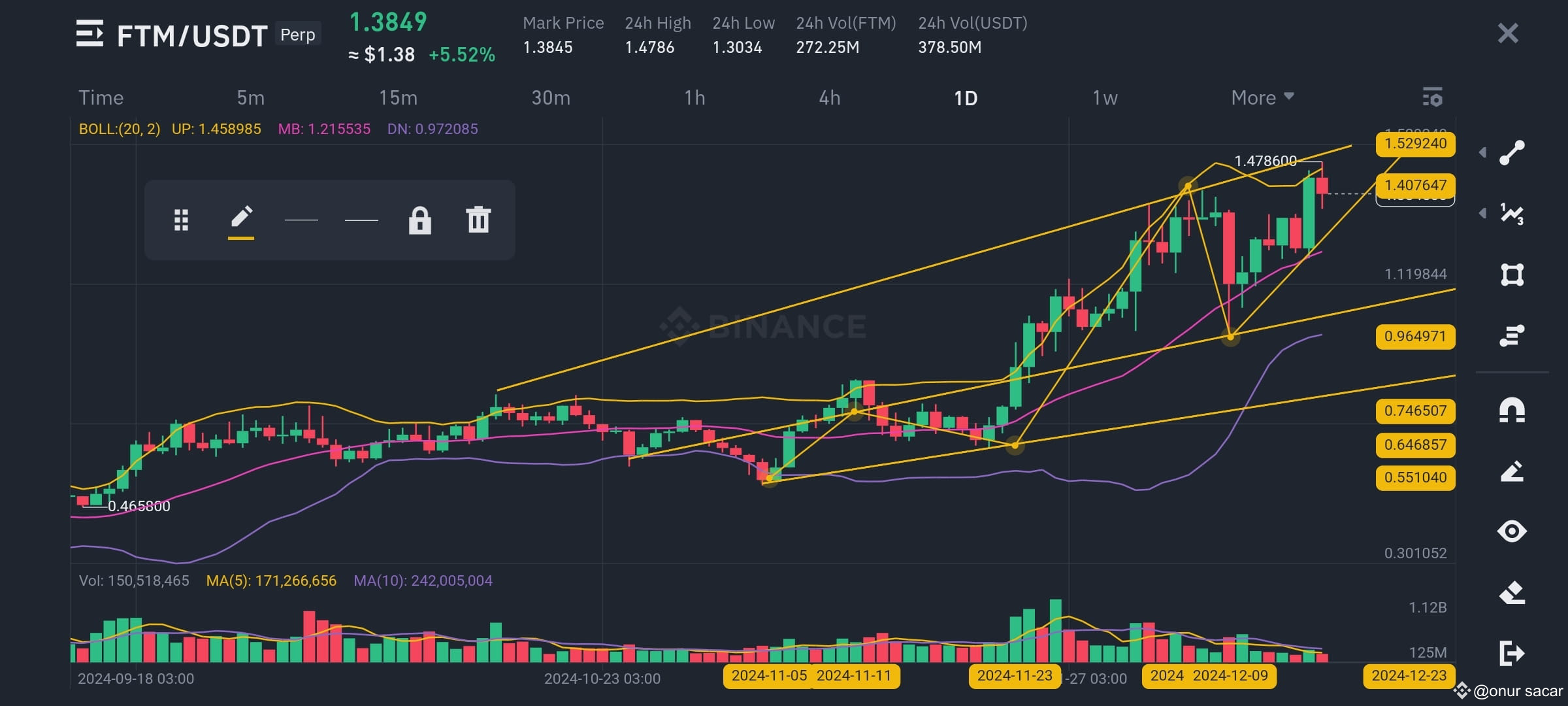Switch chart to 4h interval
The image size is (1568, 706).
830,98
